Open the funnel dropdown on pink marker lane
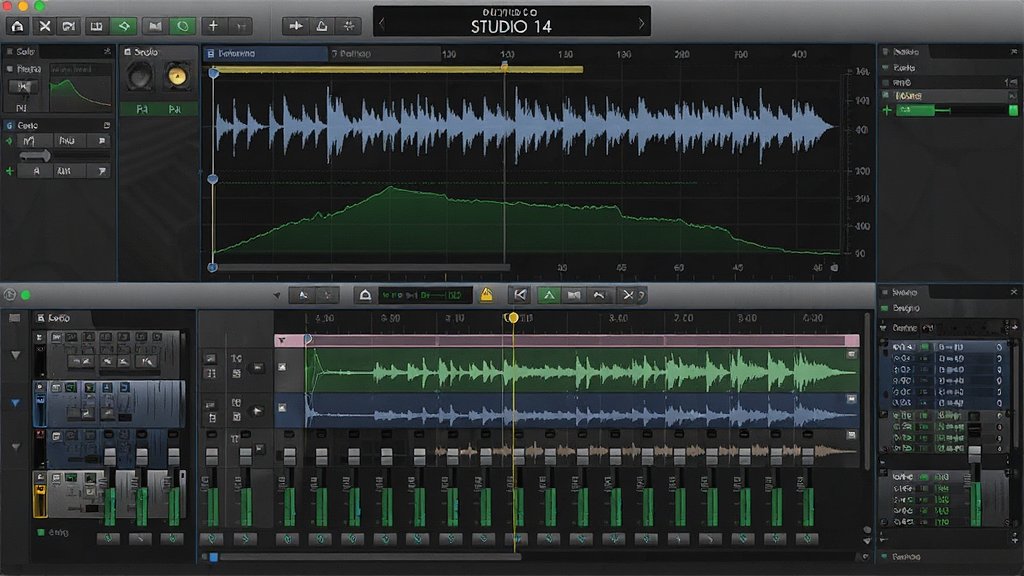 pyautogui.click(x=281, y=340)
